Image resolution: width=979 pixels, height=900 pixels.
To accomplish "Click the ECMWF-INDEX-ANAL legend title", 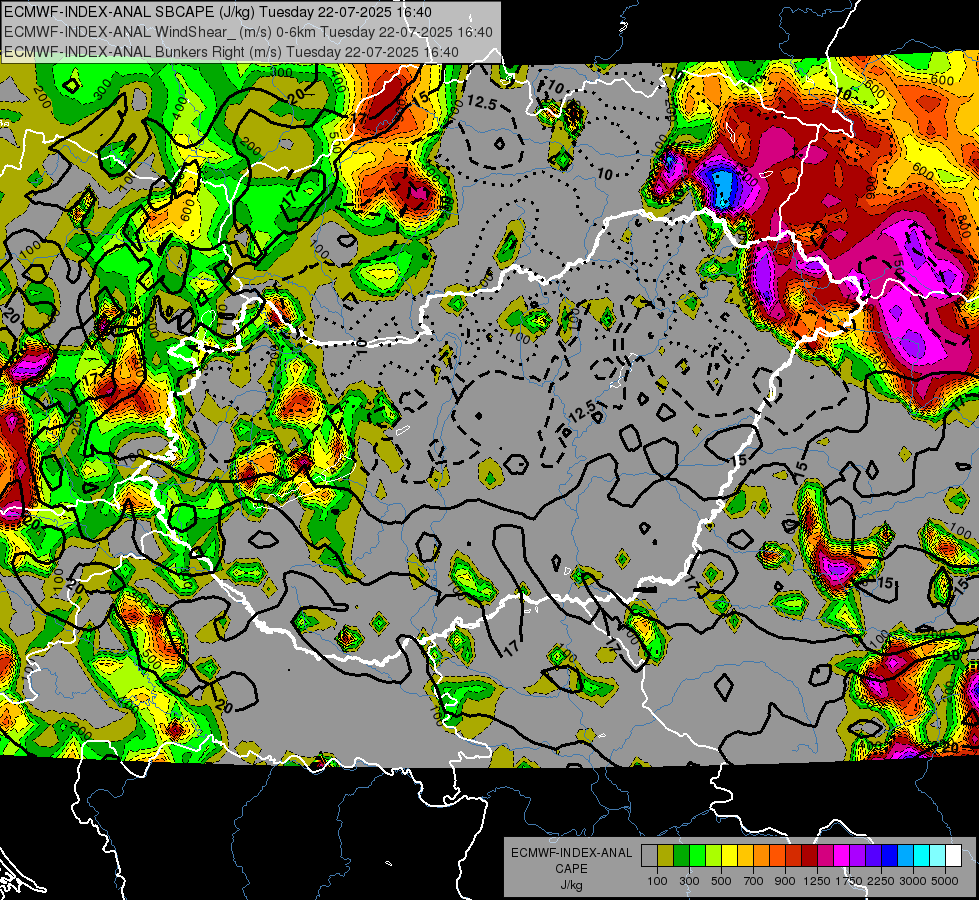I will (x=571, y=853).
